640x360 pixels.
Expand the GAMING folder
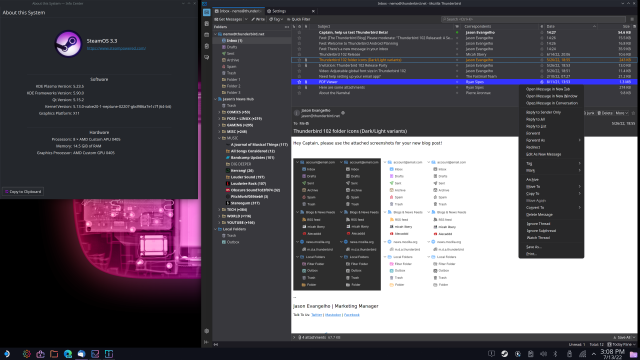(219, 125)
